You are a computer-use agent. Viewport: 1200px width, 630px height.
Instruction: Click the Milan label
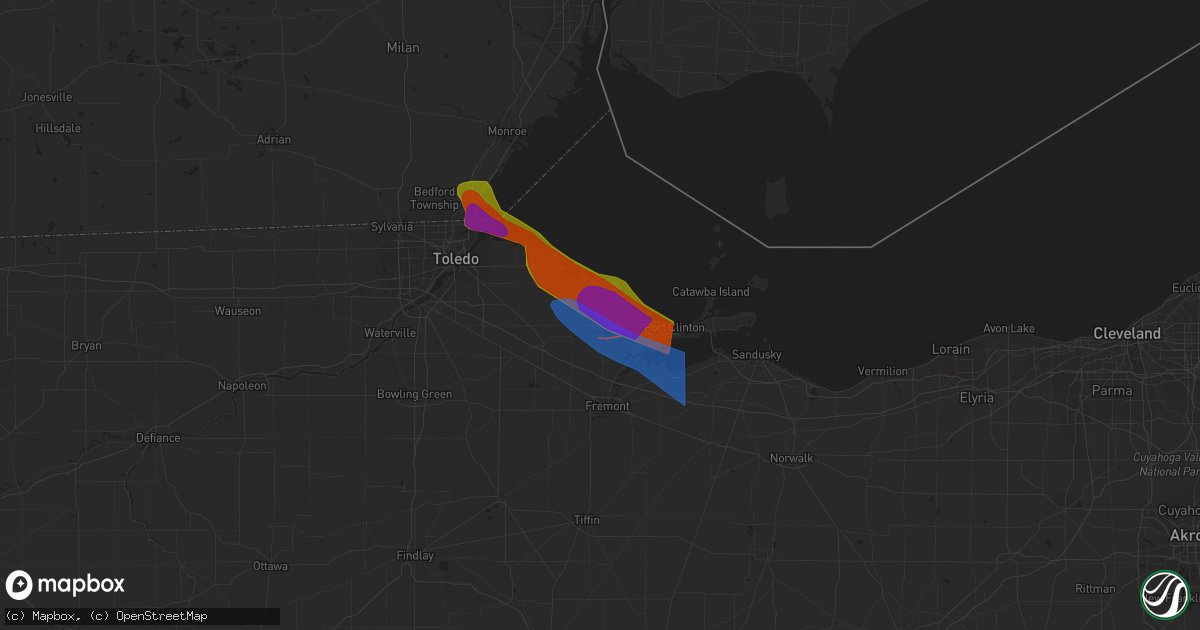(x=403, y=47)
